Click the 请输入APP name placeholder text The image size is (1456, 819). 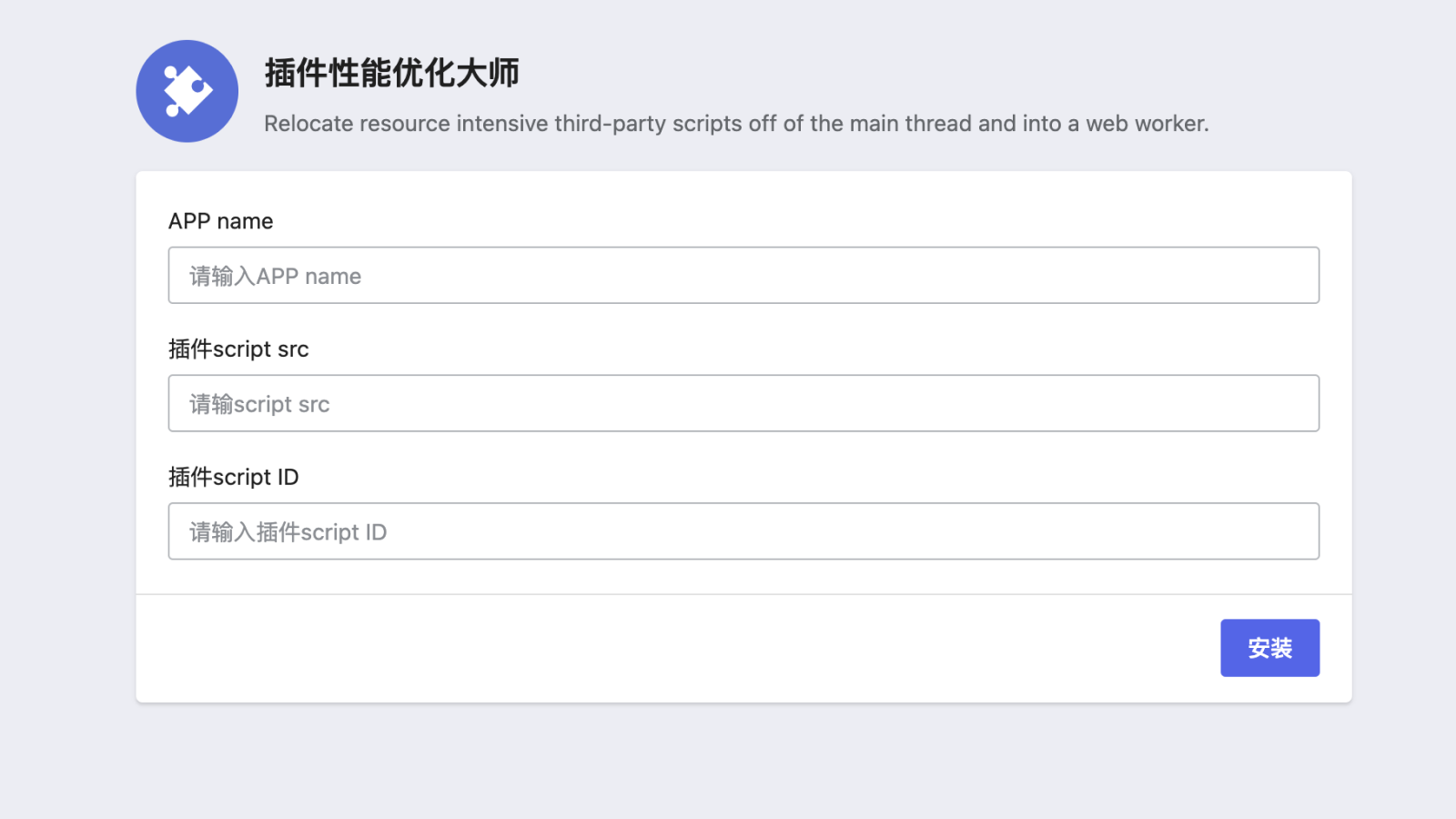point(275,277)
